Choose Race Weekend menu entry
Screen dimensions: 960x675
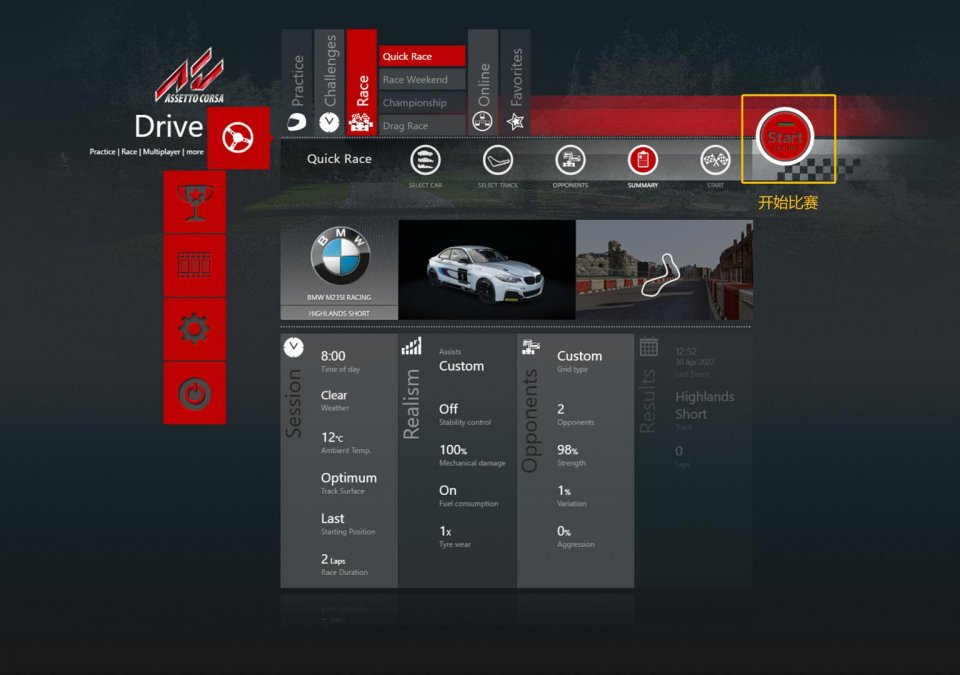point(422,80)
